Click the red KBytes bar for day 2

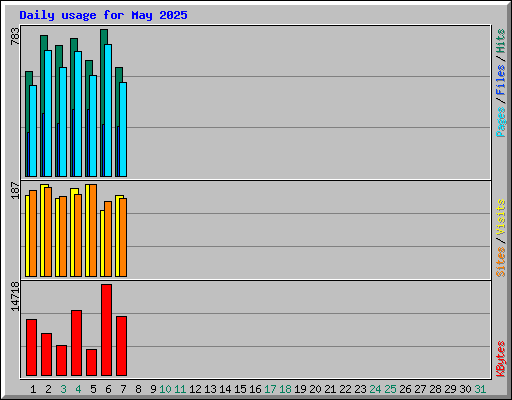(46, 355)
